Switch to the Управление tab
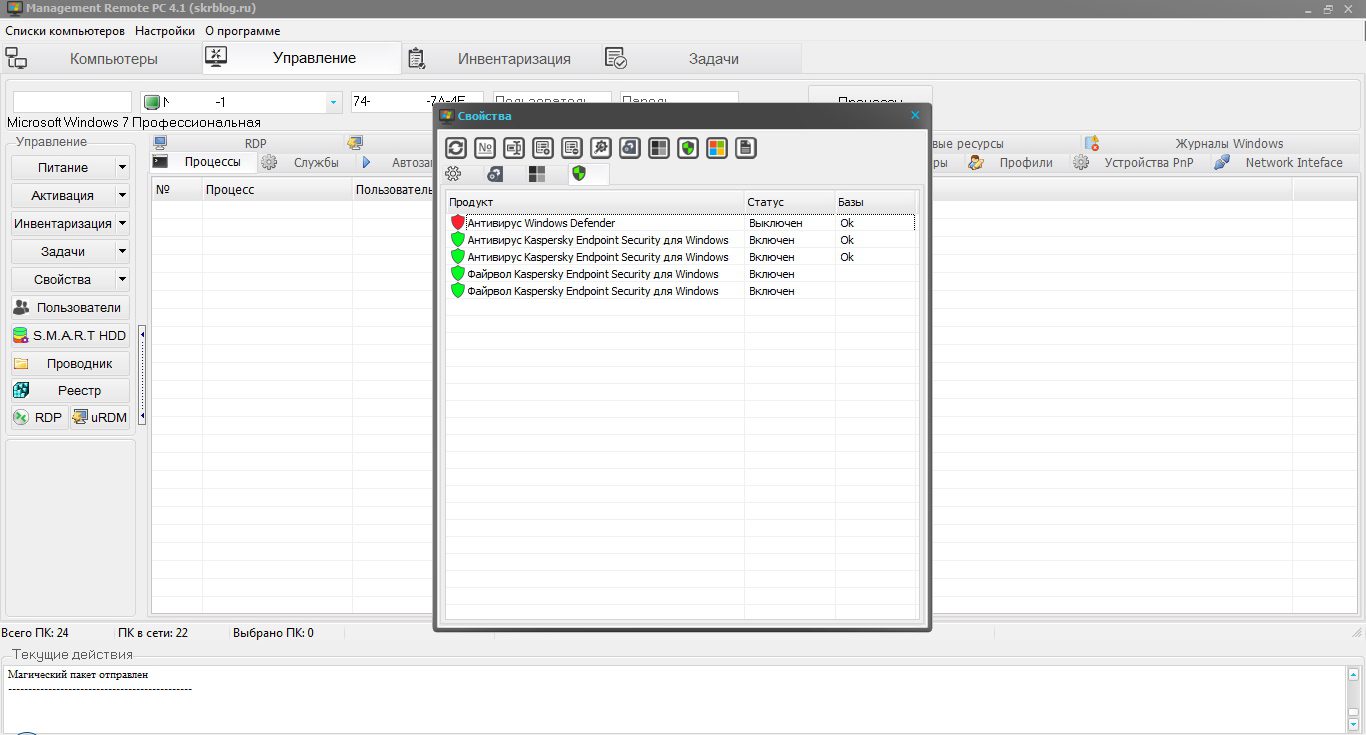The width and height of the screenshot is (1366, 735). pyautogui.click(x=301, y=58)
